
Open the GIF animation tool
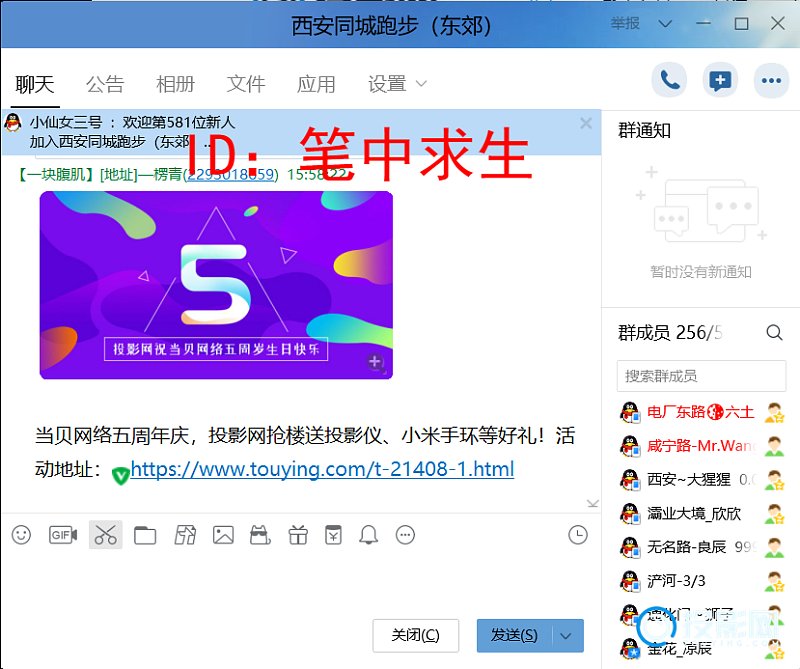click(x=63, y=535)
